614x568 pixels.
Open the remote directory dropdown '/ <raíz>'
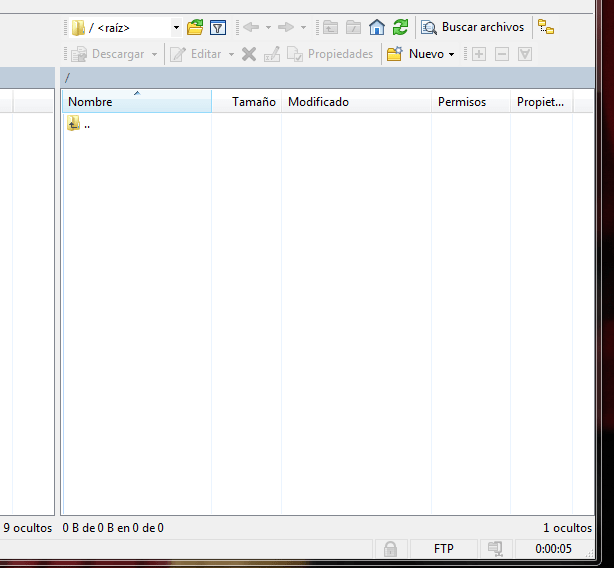click(126, 28)
